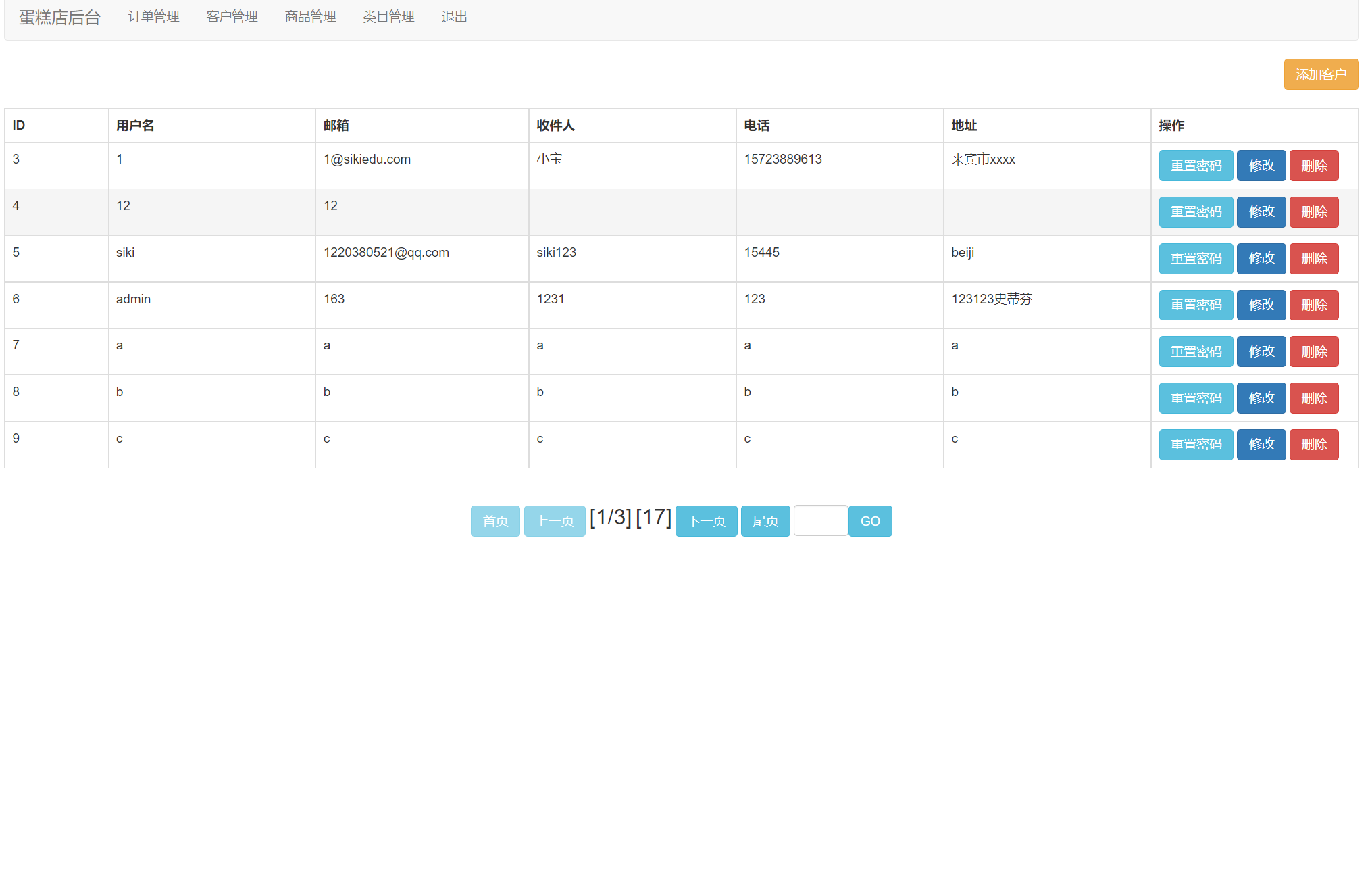This screenshot has width=1372, height=884.
Task: Click the 添加客户 button
Action: [x=1320, y=74]
